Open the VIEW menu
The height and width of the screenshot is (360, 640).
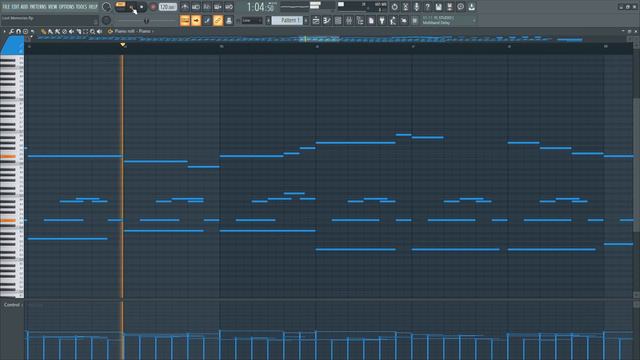coord(53,7)
